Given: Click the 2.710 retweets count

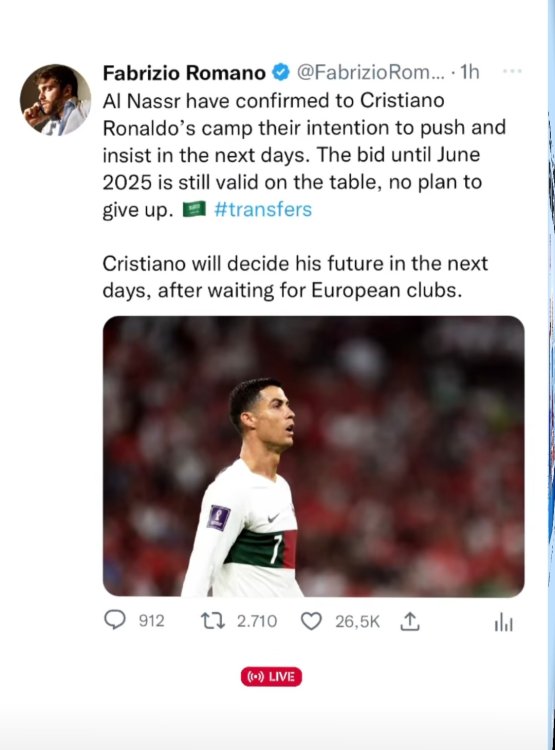Looking at the screenshot, I should click(x=257, y=621).
